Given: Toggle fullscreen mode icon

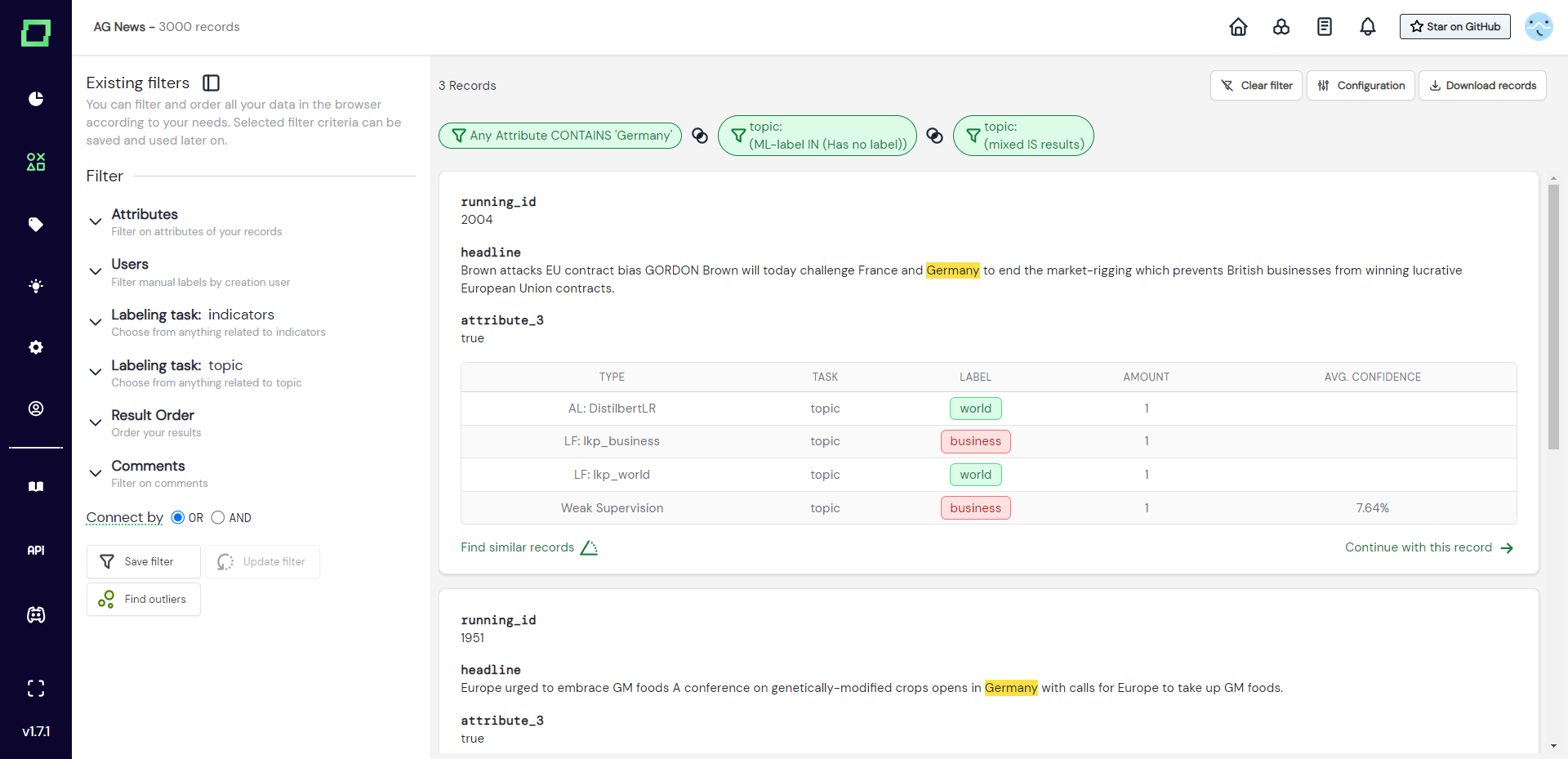Looking at the screenshot, I should pos(36,689).
